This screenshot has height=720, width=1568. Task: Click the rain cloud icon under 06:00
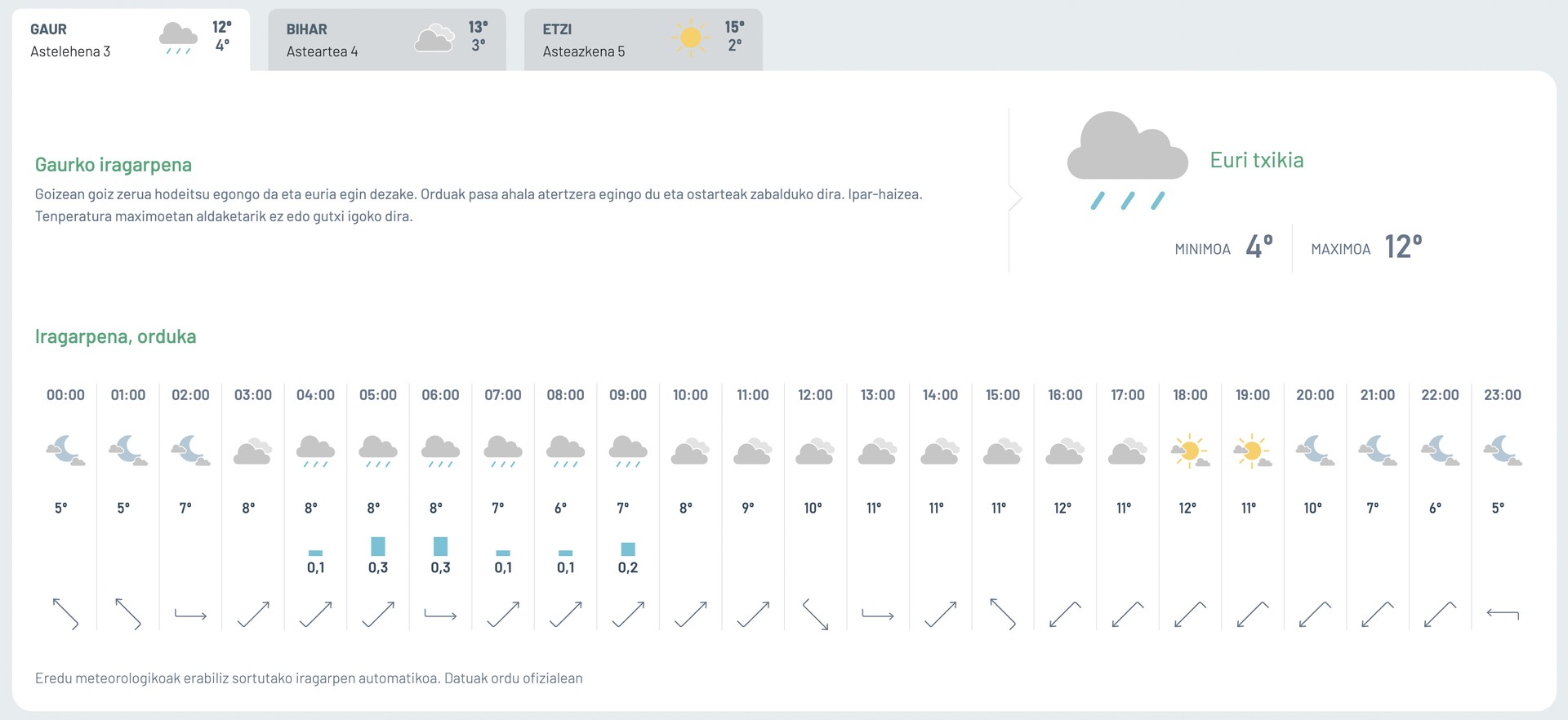tap(440, 451)
